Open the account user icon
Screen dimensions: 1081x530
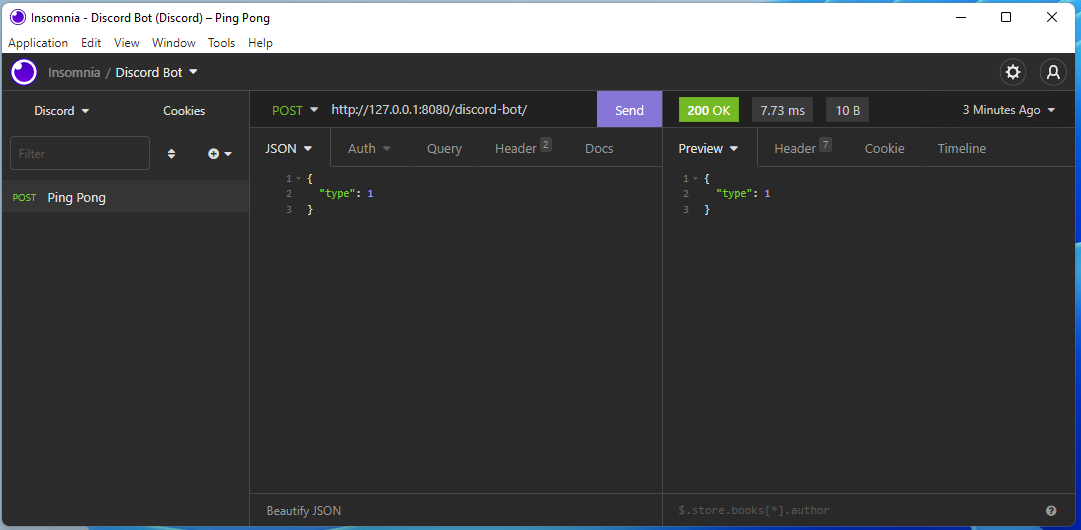click(1053, 72)
